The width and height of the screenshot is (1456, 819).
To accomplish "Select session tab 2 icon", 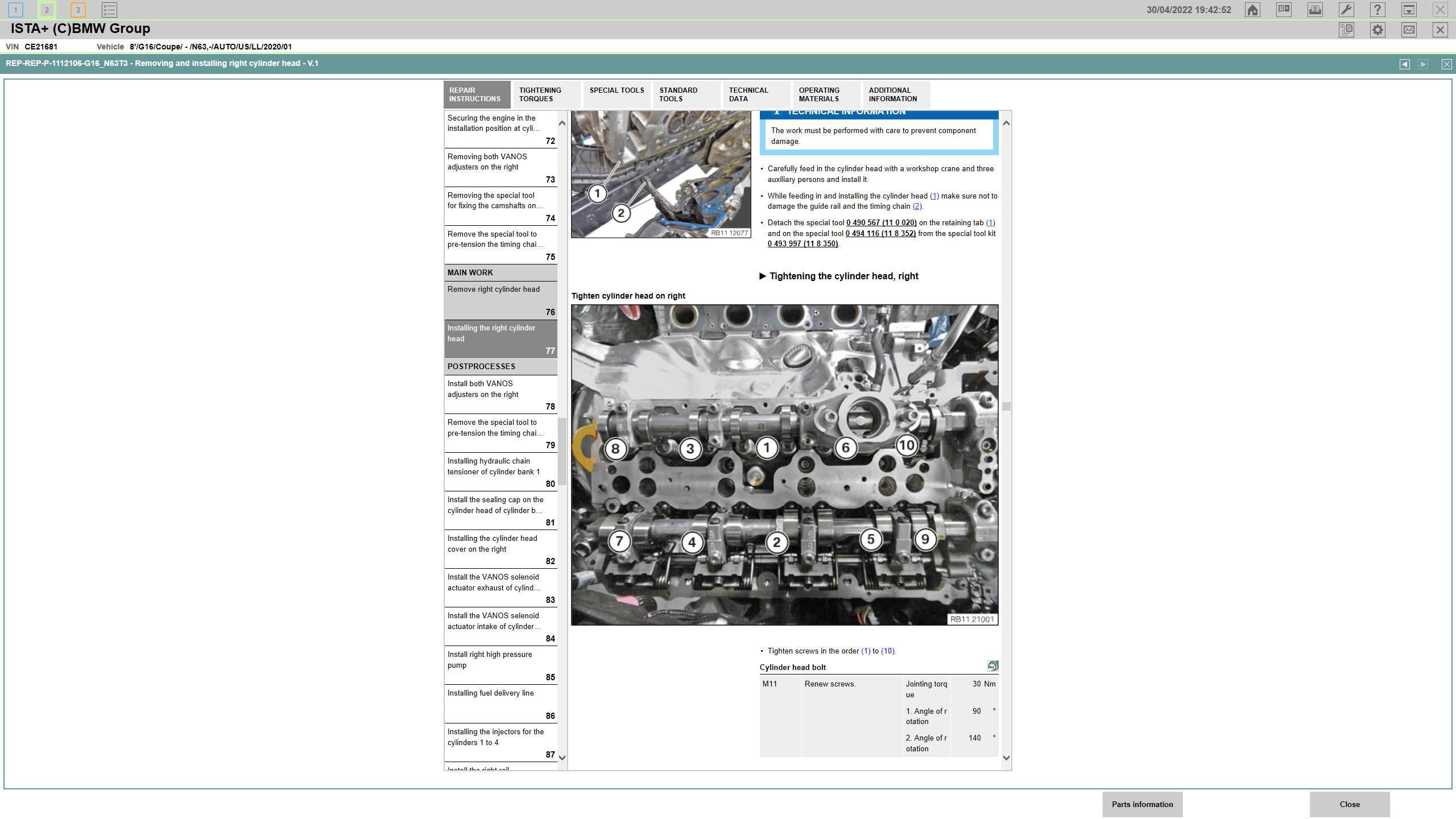I will [47, 10].
